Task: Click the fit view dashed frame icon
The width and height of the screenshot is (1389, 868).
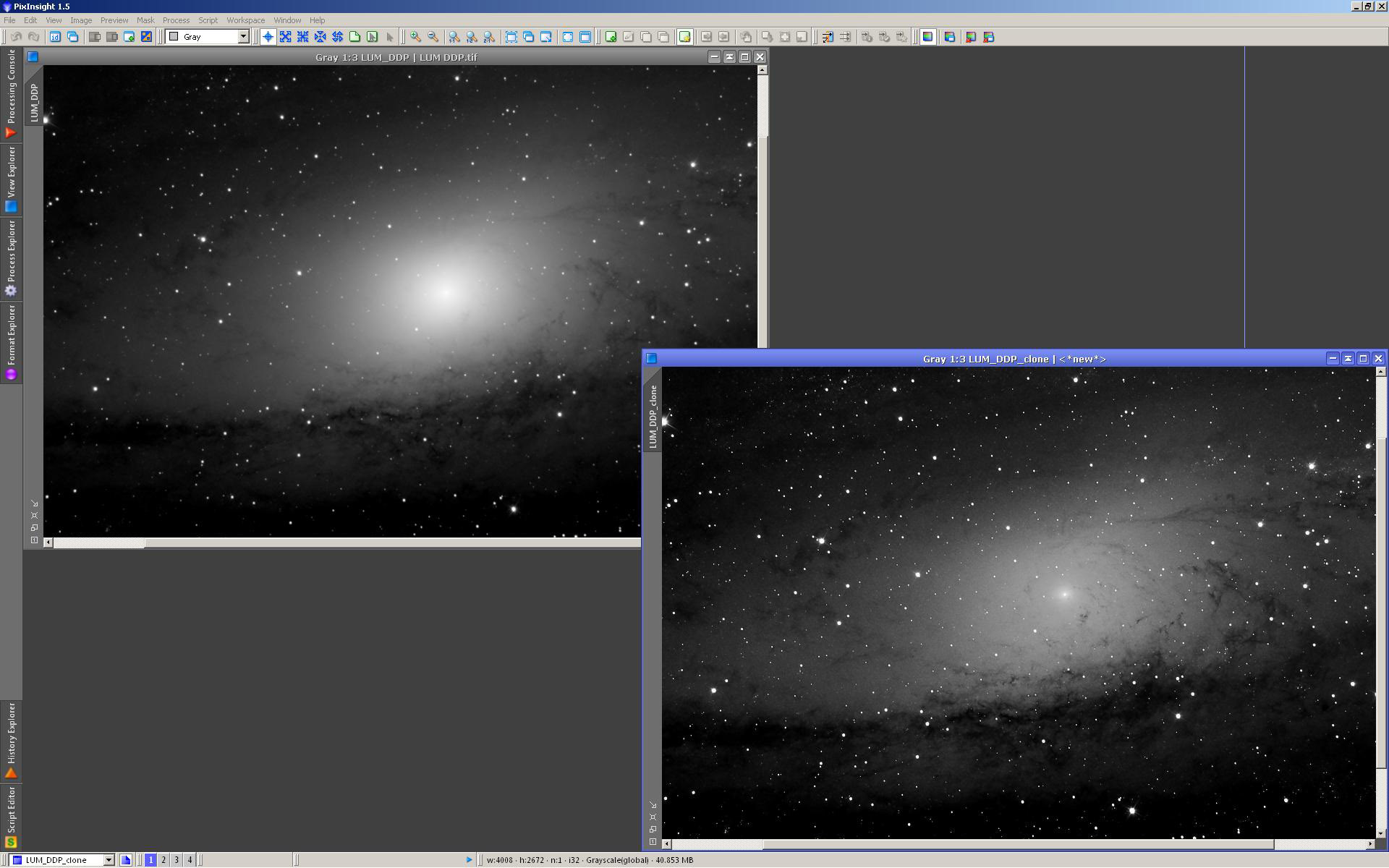Action: 511,37
